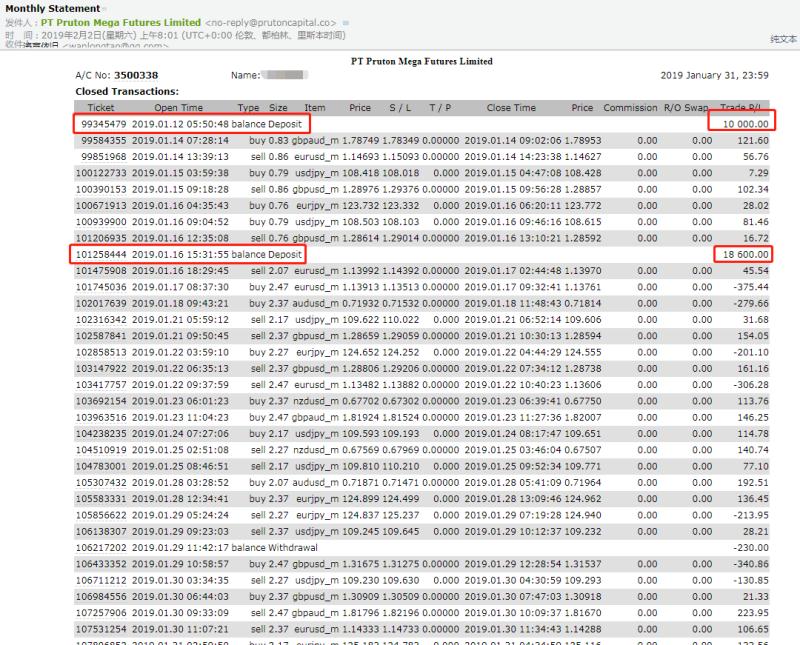Select ticket number 100671913
800x645 pixels.
click(x=101, y=206)
